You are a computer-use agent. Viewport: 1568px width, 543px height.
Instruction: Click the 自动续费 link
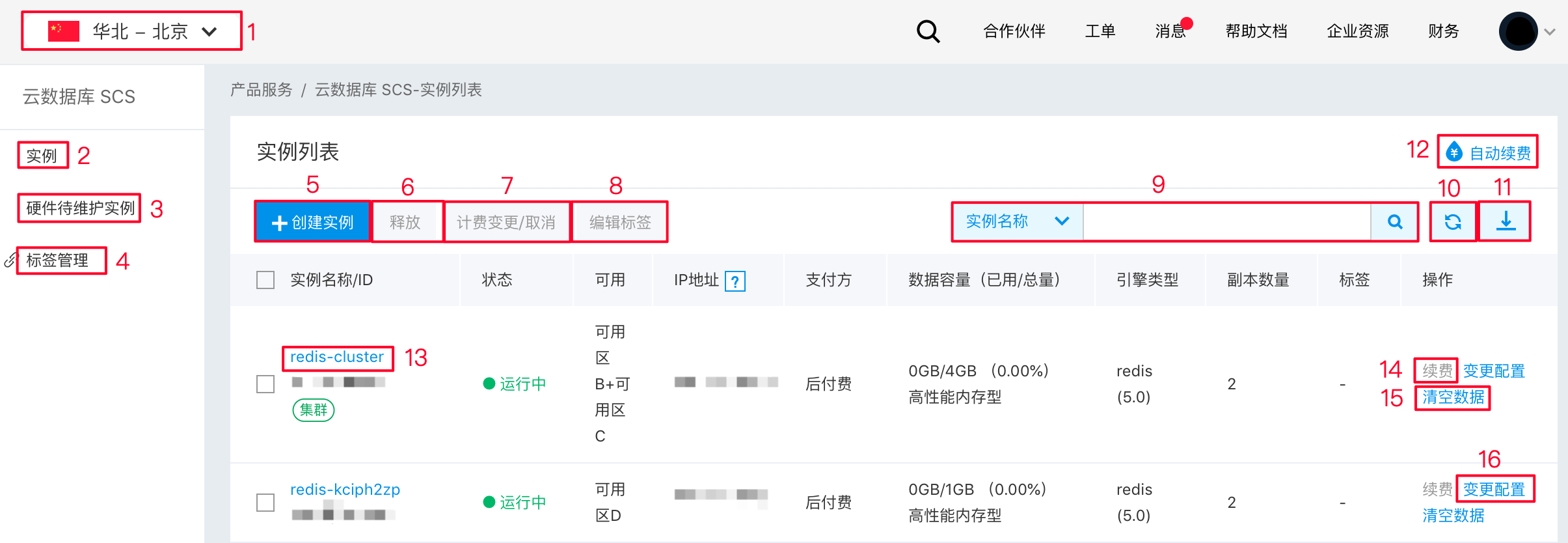pos(1489,153)
